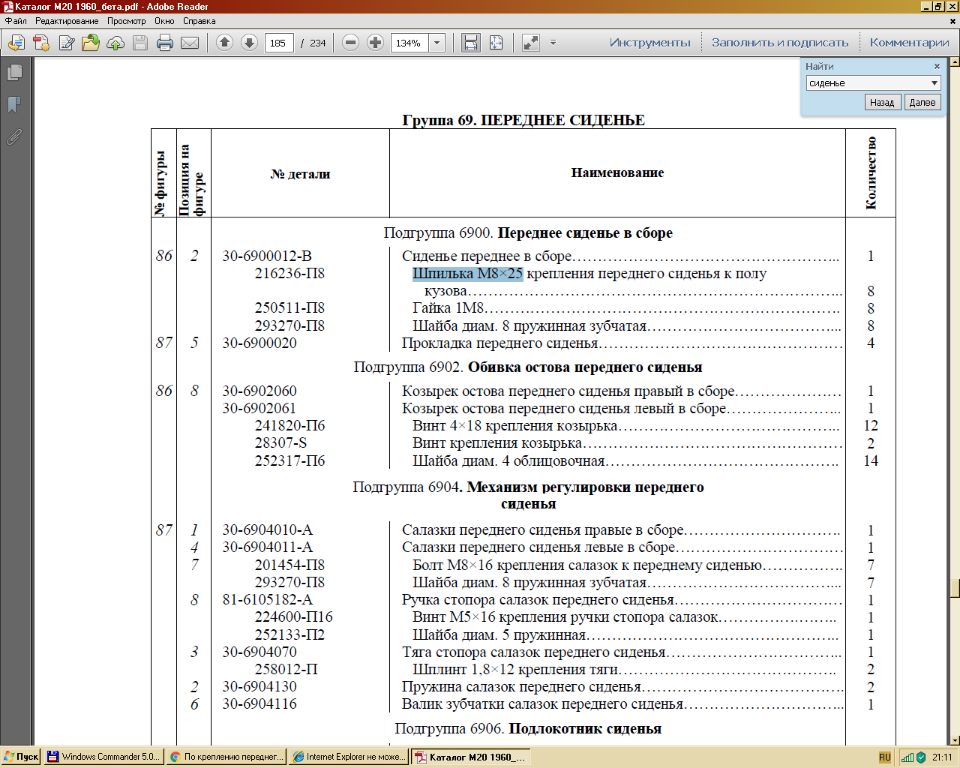Open the toolbar customize small dropdown arrow
The width and height of the screenshot is (960, 768).
coord(553,43)
